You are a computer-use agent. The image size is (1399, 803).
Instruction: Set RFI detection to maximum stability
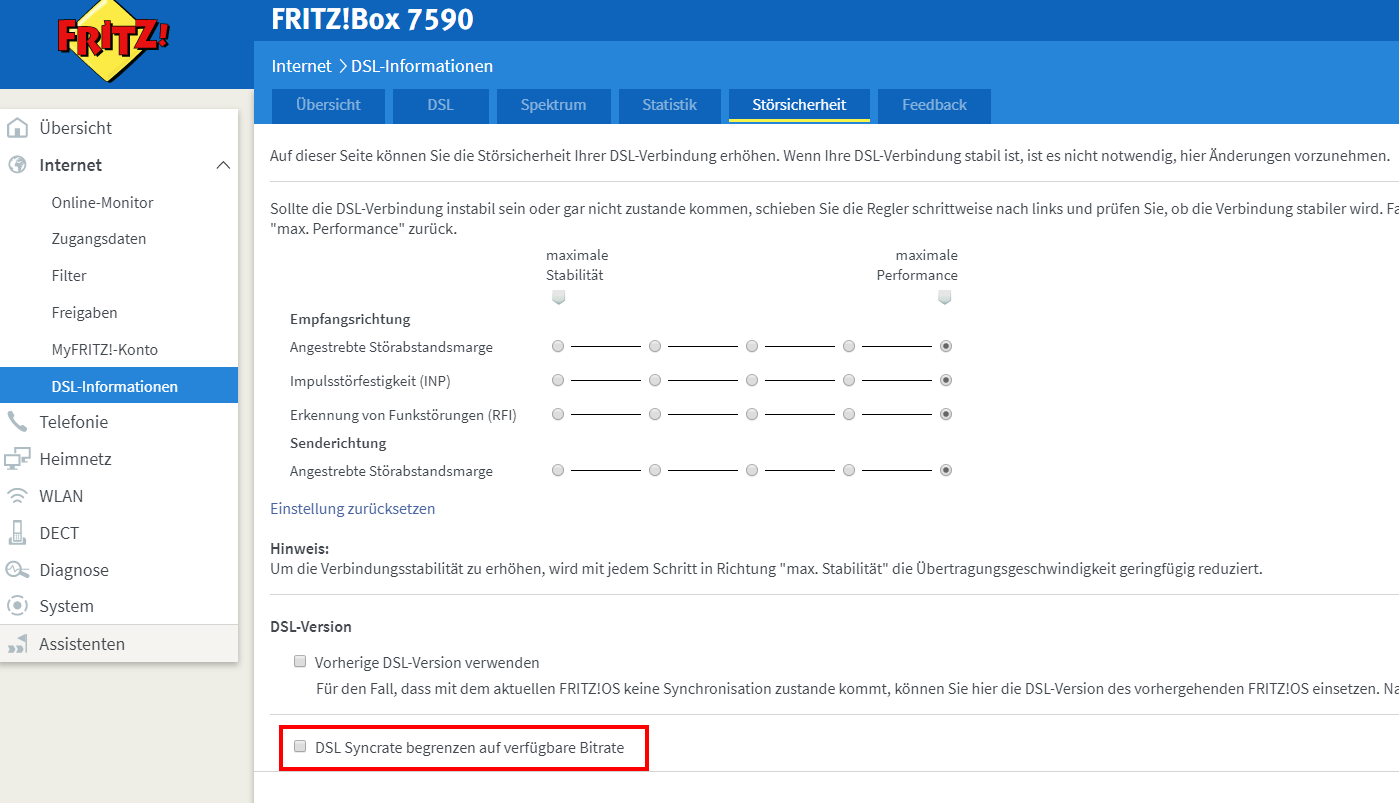point(558,414)
